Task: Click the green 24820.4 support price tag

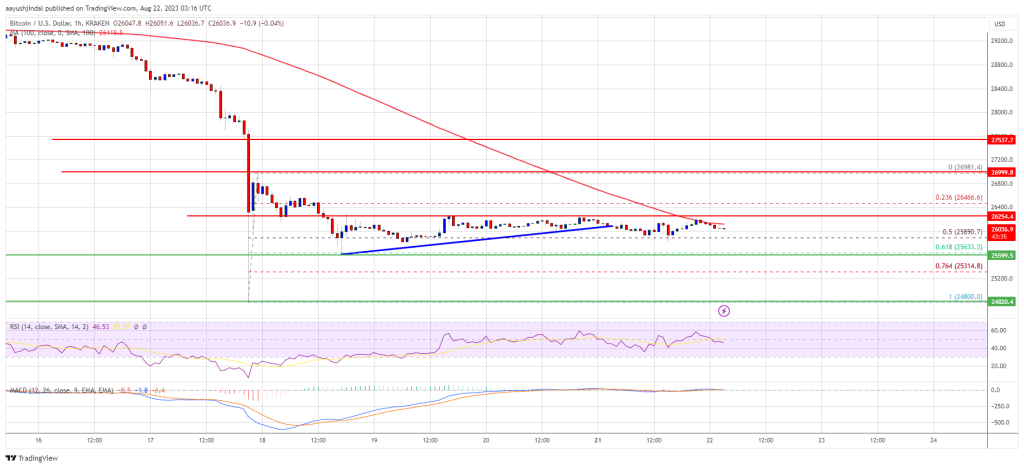Action: (x=1002, y=301)
